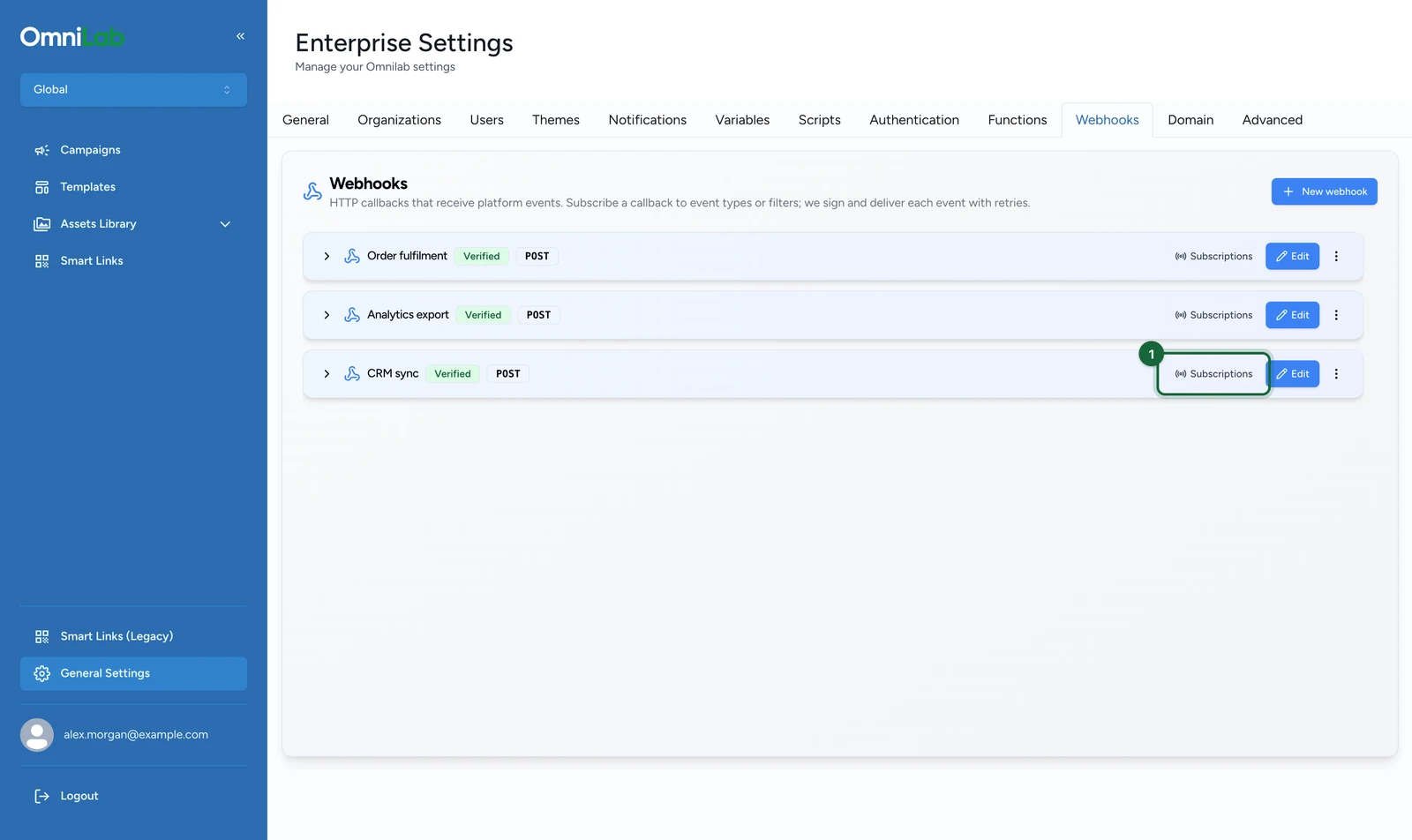Go to the Notifications tab
This screenshot has width=1412, height=840.
click(647, 120)
